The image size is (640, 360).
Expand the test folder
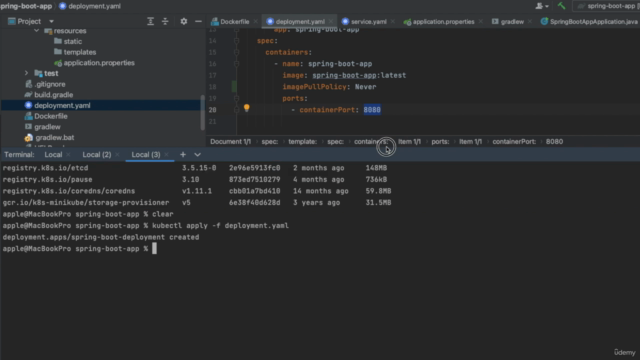27,73
